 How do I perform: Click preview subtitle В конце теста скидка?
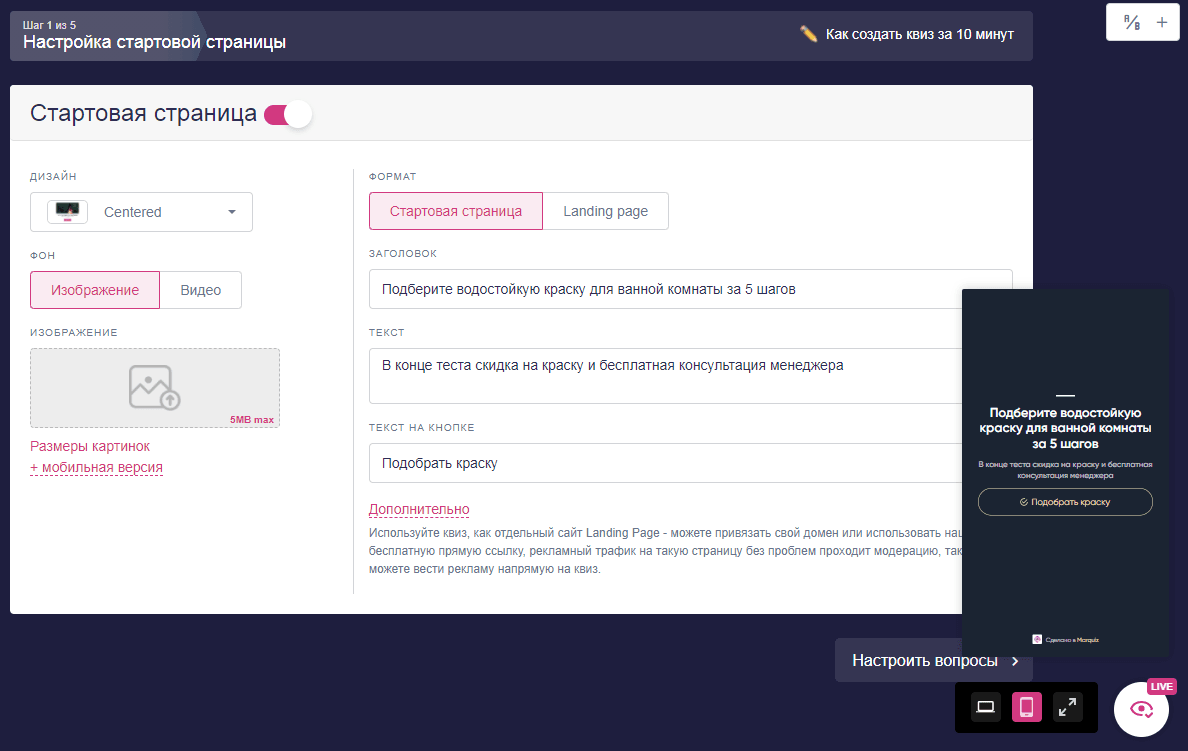pos(1065,470)
